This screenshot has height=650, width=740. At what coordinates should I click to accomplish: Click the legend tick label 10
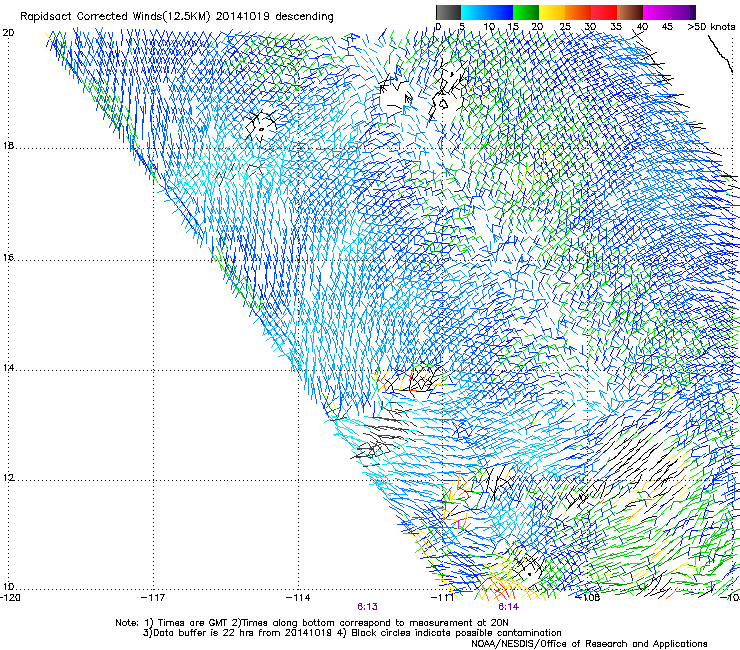(489, 27)
